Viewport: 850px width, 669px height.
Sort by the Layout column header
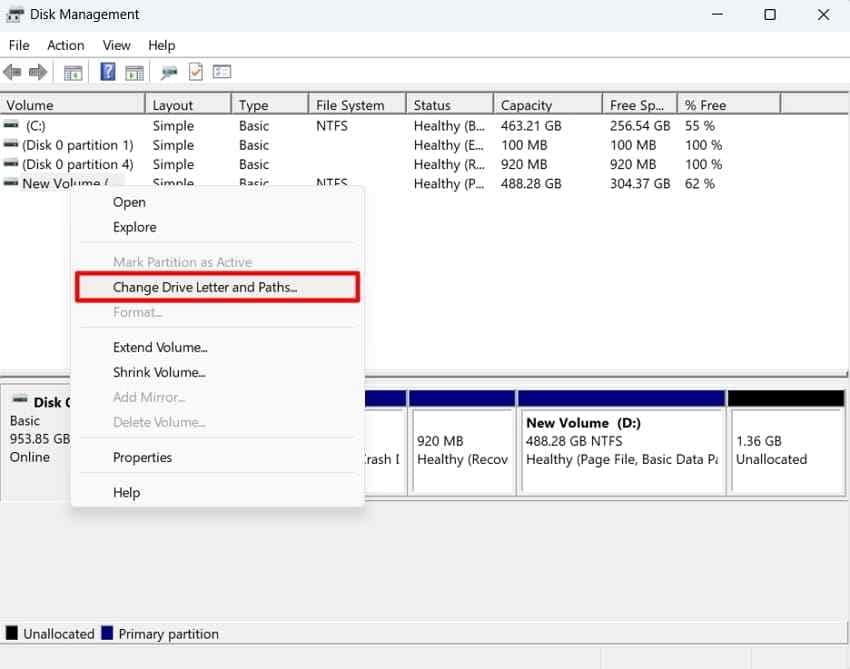189,105
